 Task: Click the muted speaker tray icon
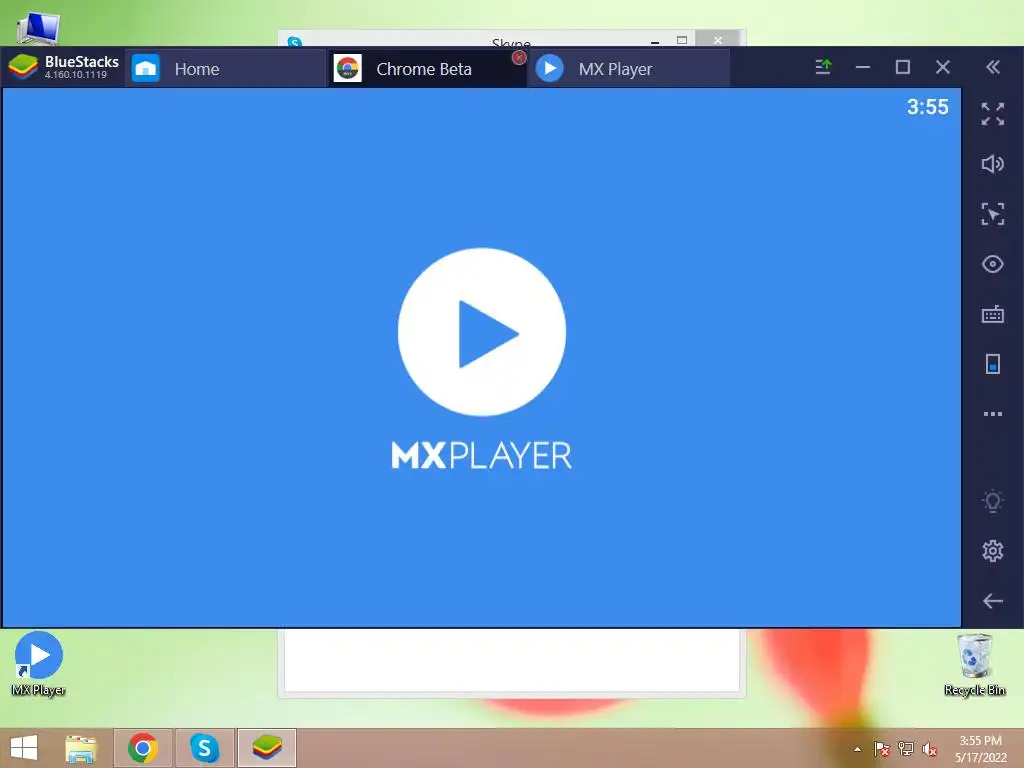coord(929,749)
